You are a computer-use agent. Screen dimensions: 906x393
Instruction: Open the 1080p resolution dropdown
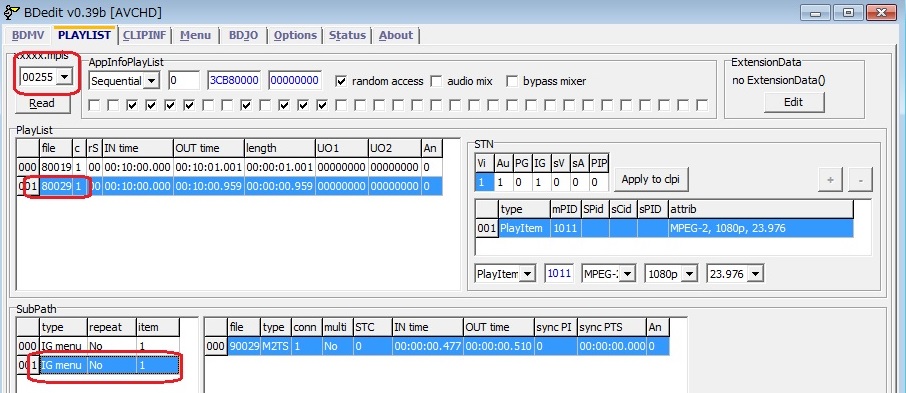pos(690,274)
